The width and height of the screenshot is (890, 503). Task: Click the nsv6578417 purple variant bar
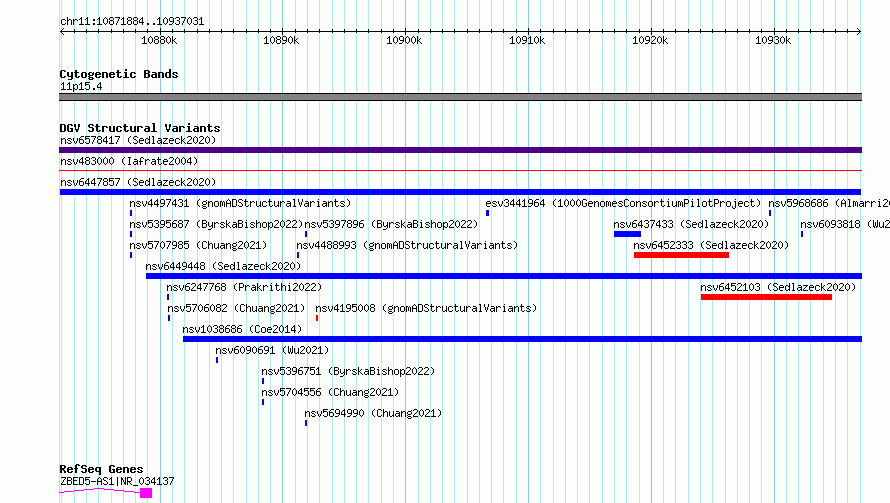(x=460, y=150)
